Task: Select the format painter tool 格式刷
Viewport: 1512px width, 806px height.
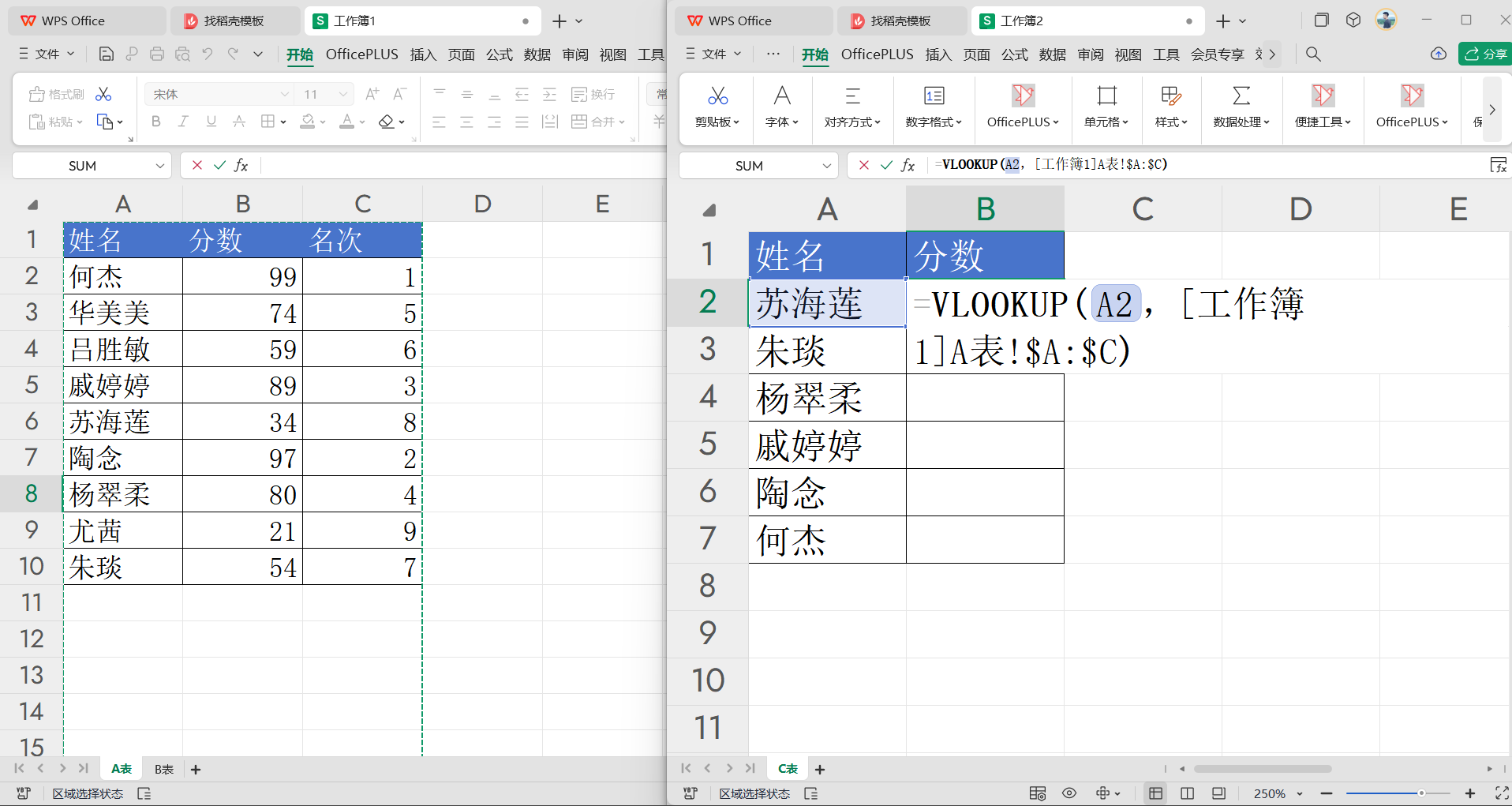Action: pos(56,93)
